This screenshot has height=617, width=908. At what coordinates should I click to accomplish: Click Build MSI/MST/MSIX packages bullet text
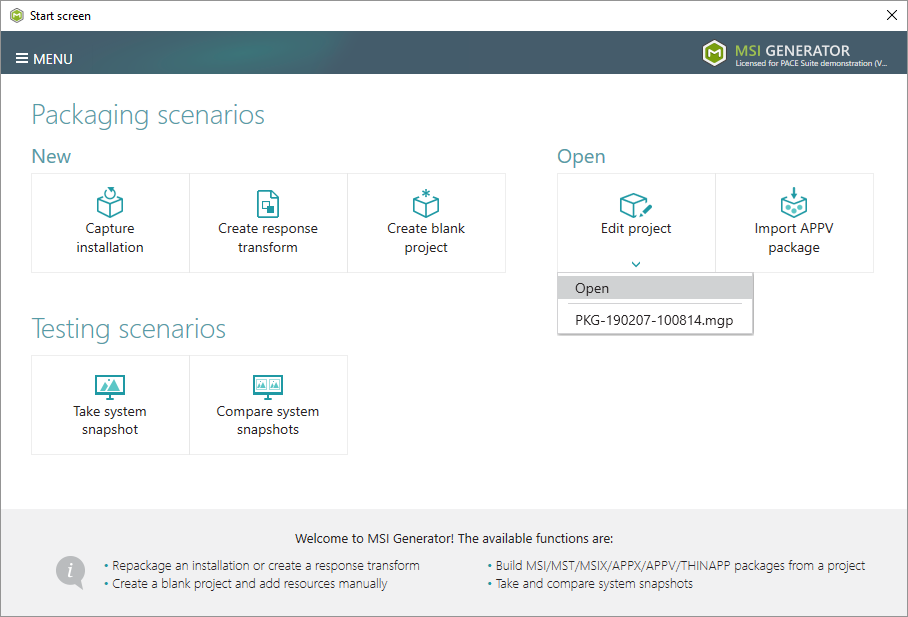(680, 565)
